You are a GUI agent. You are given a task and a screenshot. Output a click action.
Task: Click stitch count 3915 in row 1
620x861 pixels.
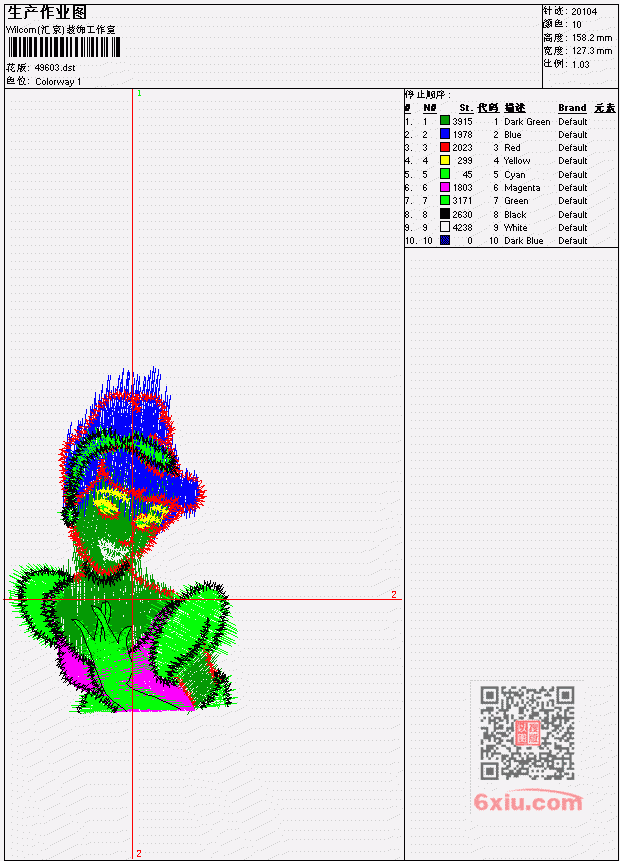(462, 121)
